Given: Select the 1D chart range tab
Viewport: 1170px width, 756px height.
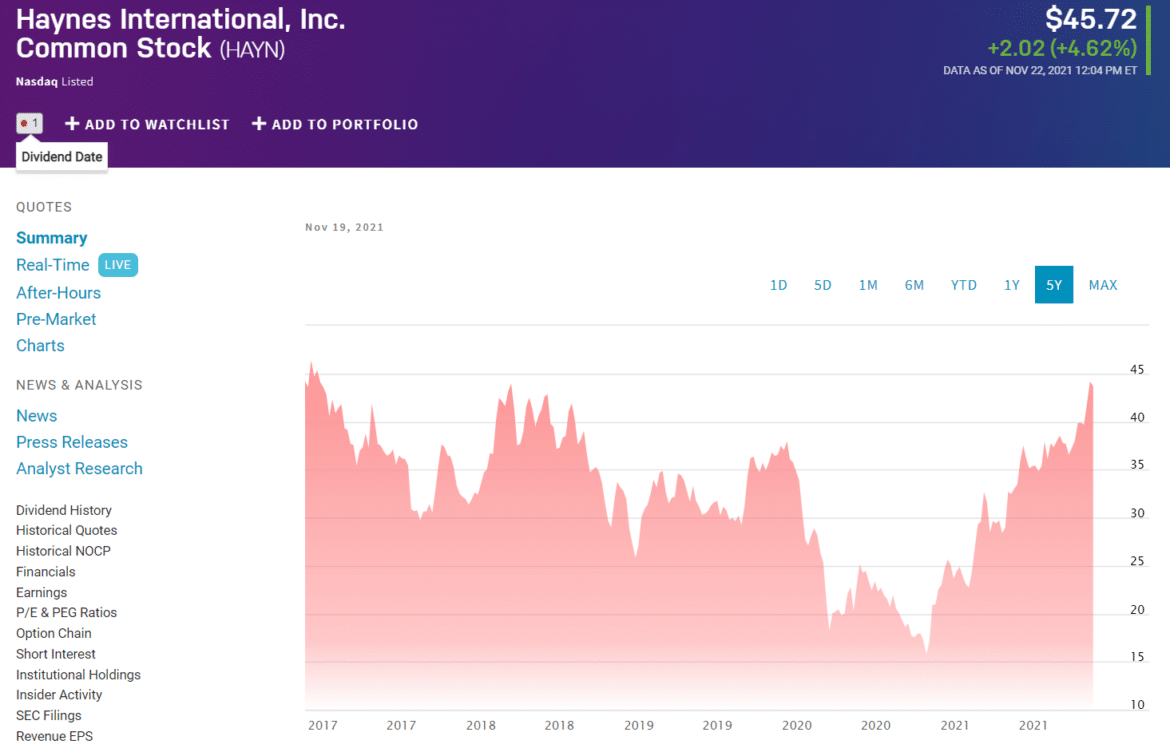Looking at the screenshot, I should click(778, 284).
